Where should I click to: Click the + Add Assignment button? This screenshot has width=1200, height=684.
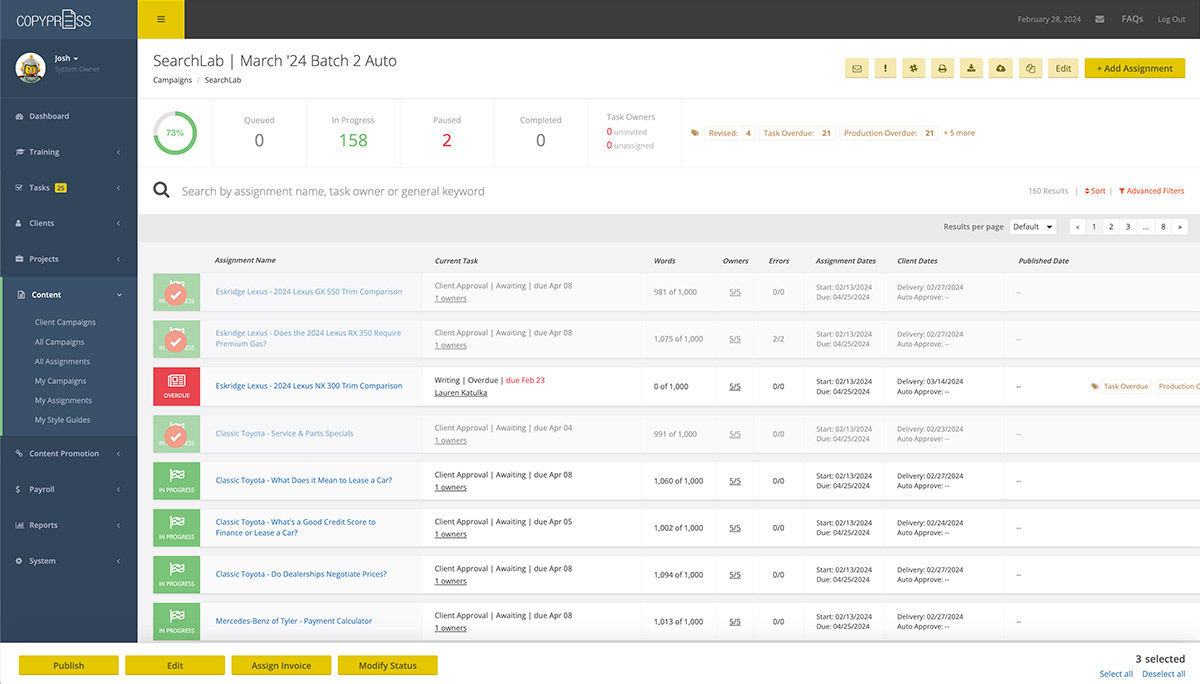pos(1134,68)
